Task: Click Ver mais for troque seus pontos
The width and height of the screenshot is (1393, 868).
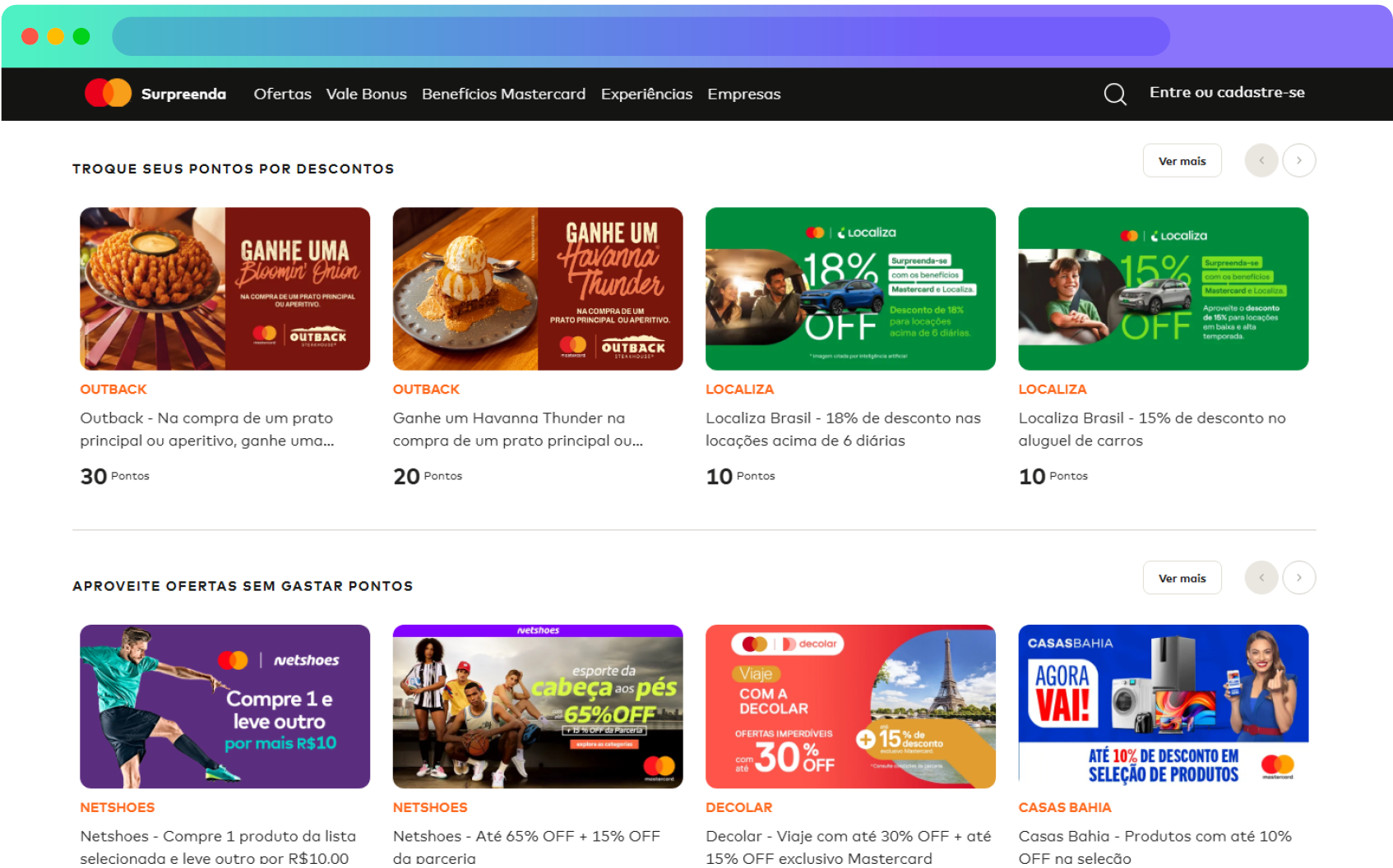Action: click(x=1182, y=160)
